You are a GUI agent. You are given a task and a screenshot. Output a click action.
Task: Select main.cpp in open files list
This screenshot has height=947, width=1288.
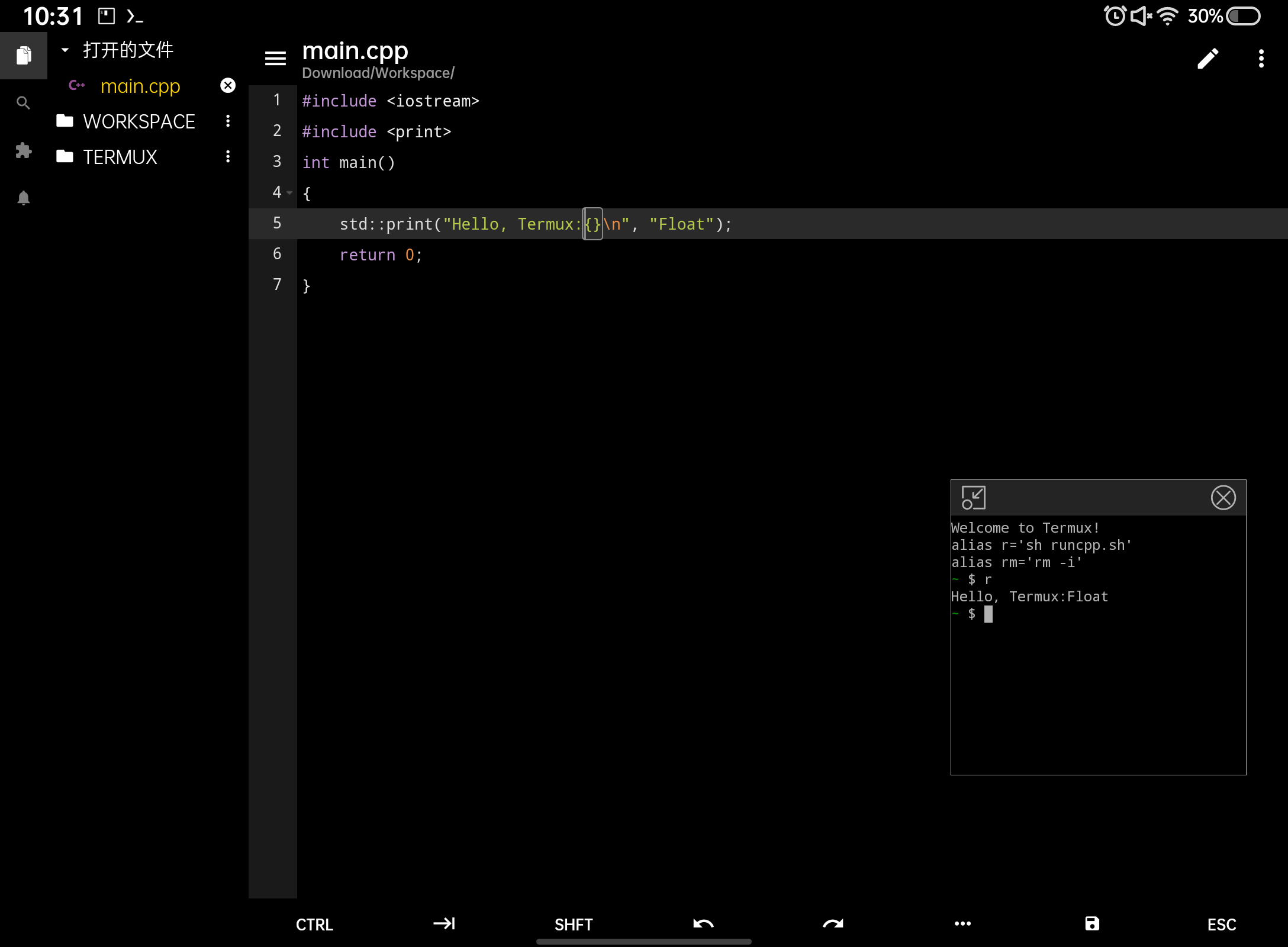pos(140,86)
